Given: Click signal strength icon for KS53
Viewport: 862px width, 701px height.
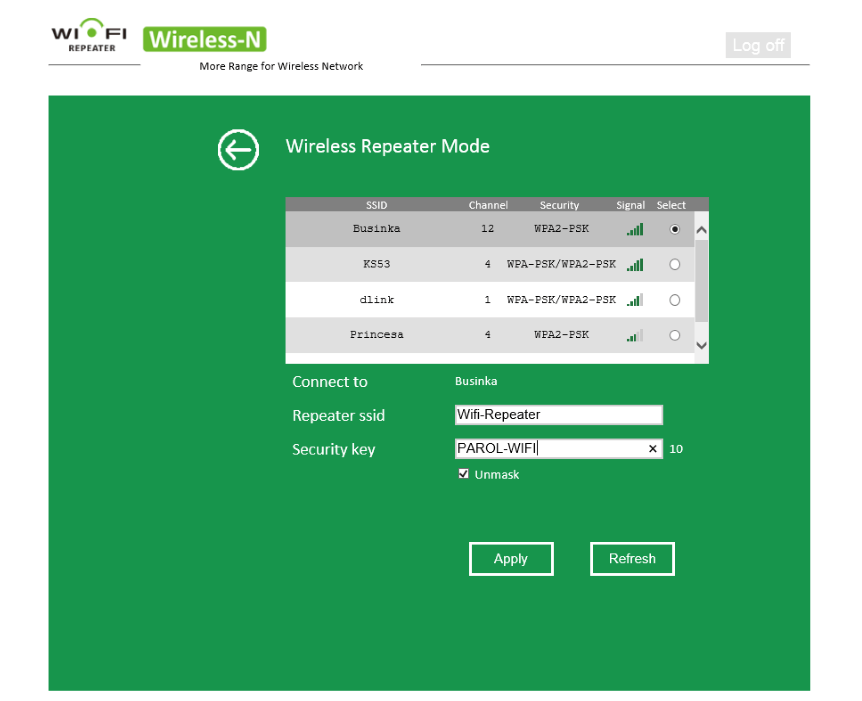Looking at the screenshot, I should point(635,265).
